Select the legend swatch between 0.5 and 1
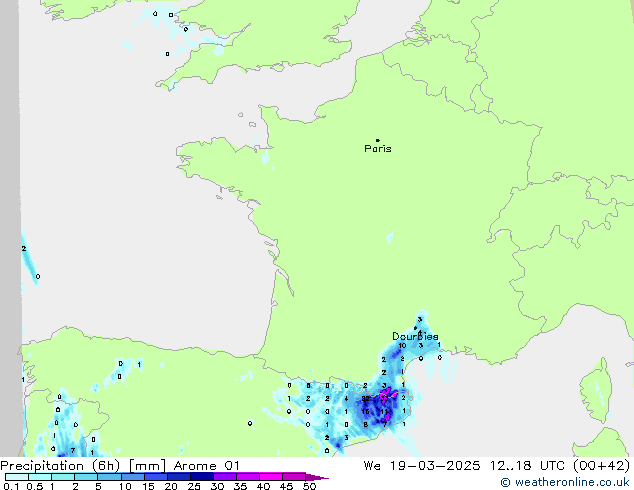The width and height of the screenshot is (634, 490). click(40, 477)
